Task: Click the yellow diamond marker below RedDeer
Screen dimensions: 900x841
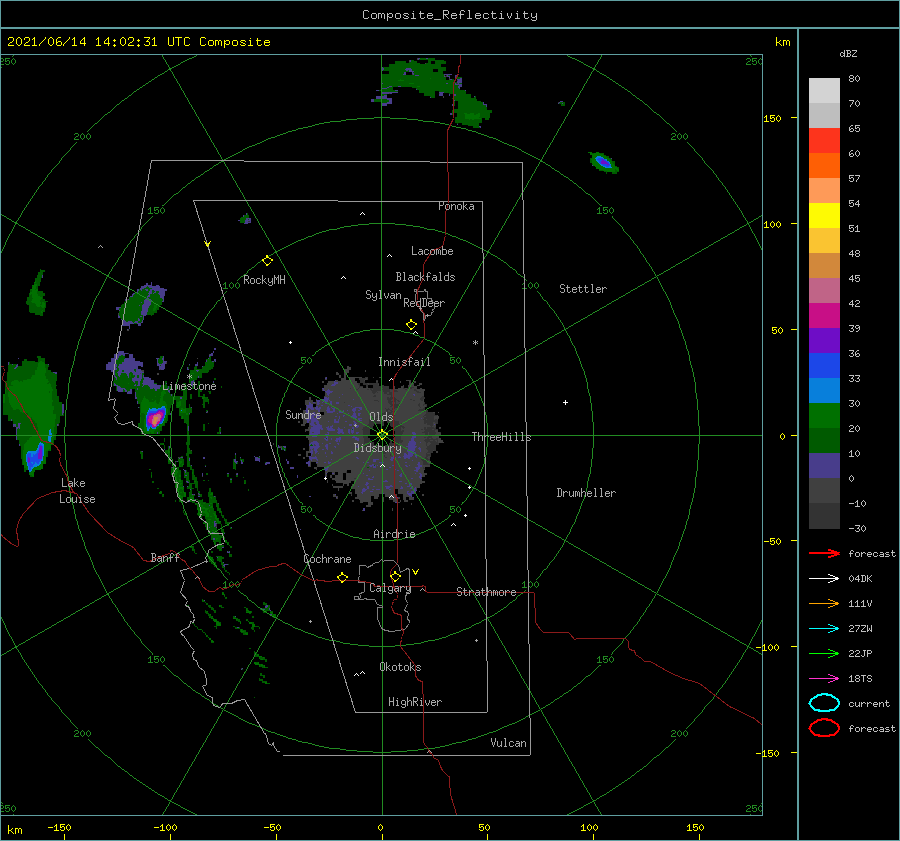Action: coord(411,325)
